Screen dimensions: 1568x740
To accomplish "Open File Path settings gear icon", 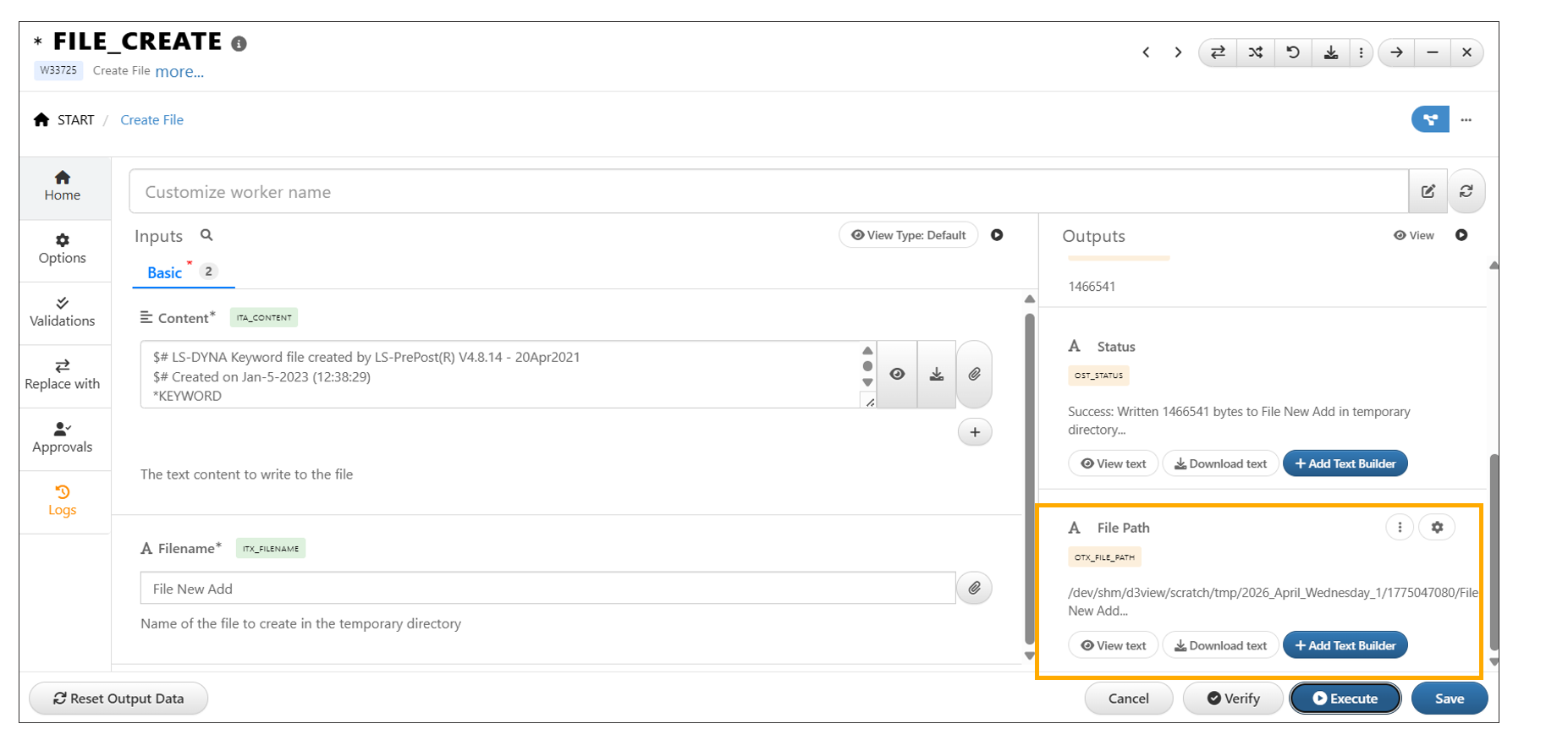I will tap(1437, 527).
